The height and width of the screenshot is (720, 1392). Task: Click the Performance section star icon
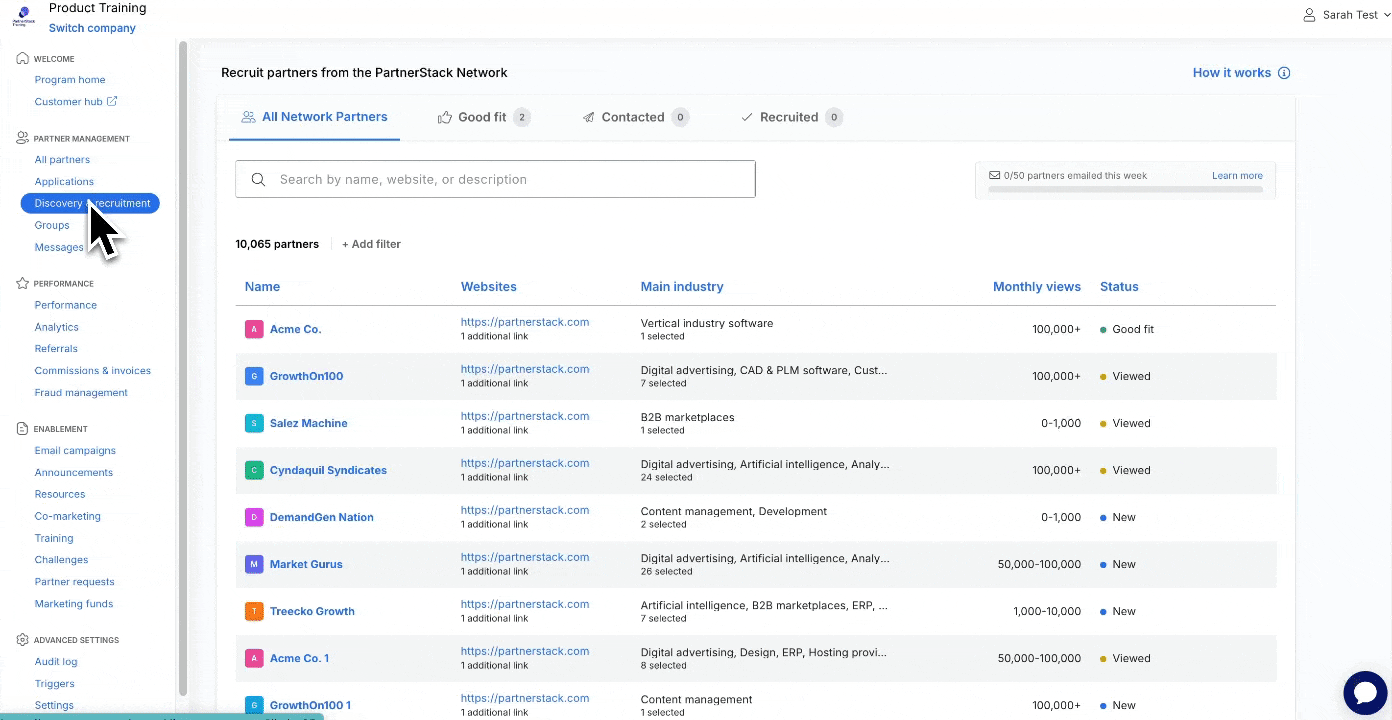pyautogui.click(x=22, y=283)
